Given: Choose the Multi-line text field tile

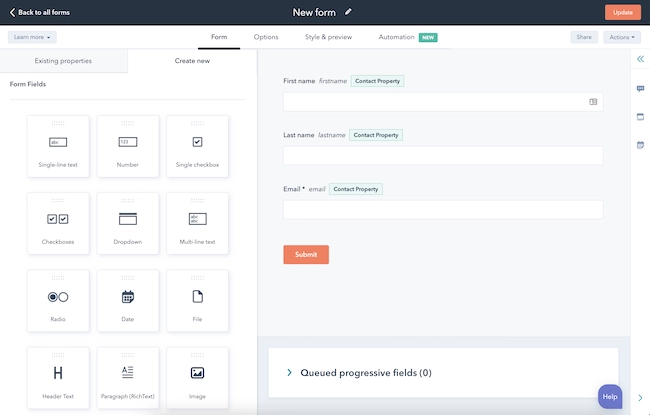Looking at the screenshot, I should (197, 223).
